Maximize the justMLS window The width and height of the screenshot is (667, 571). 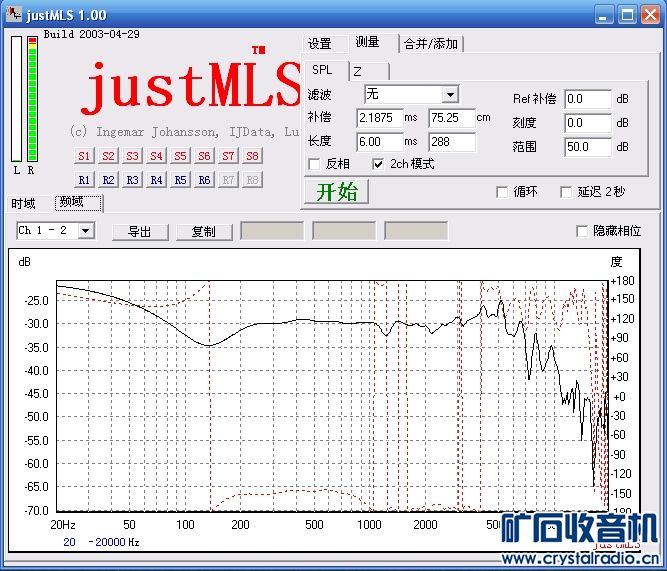[x=627, y=15]
